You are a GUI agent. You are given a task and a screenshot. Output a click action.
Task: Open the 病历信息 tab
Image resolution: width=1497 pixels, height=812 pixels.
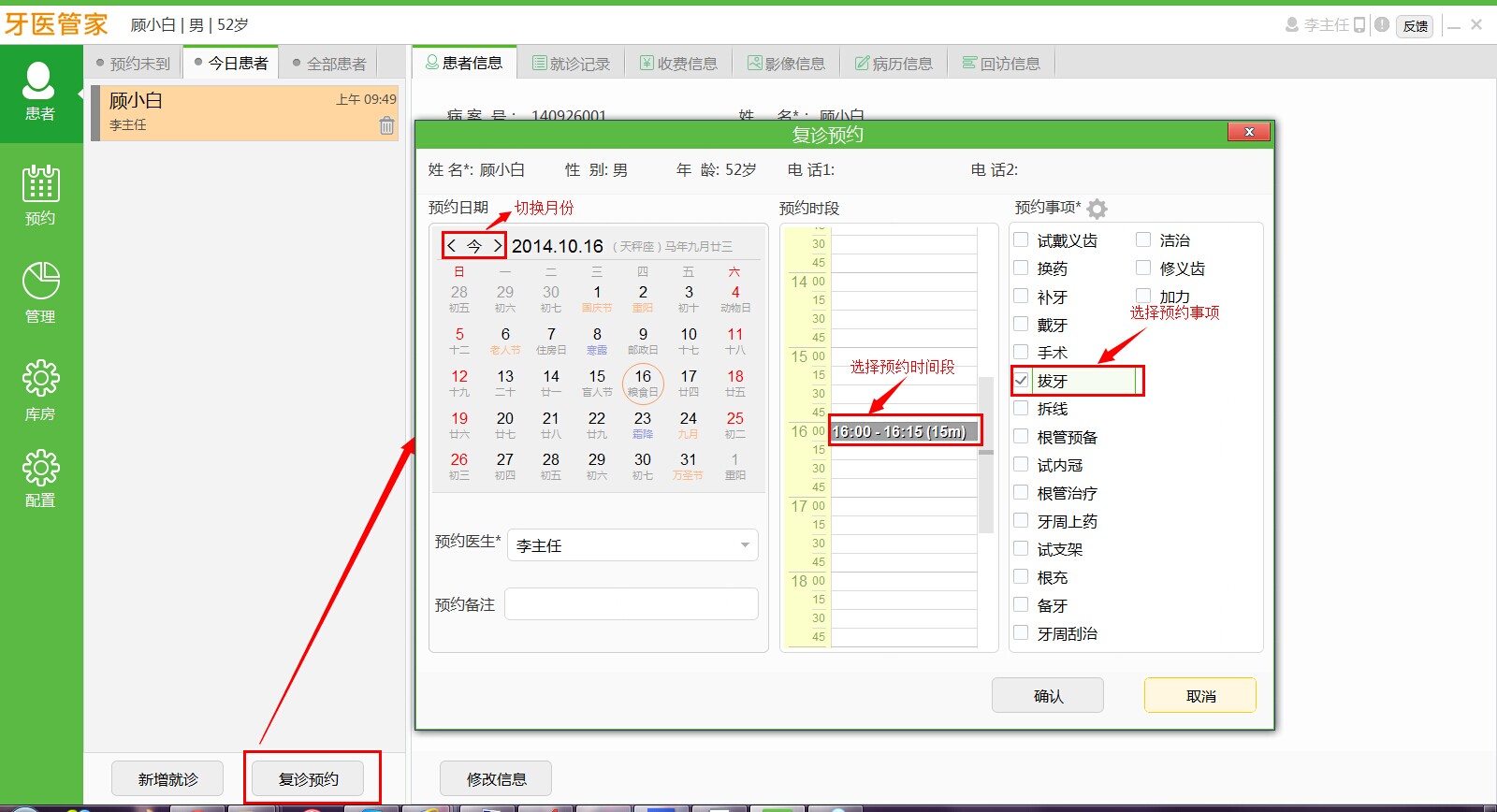[x=894, y=64]
